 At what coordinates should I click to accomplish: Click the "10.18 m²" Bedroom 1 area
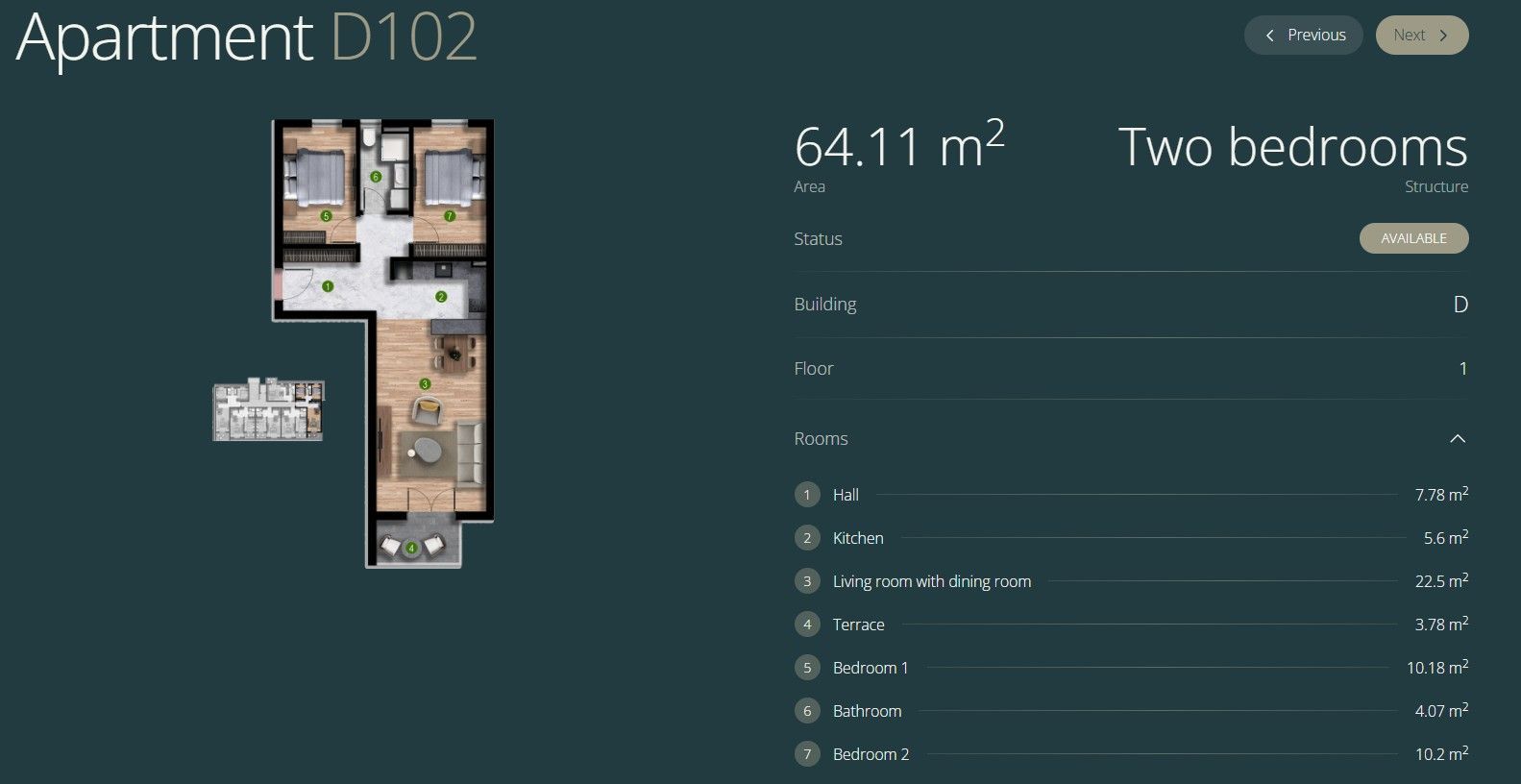(x=1437, y=667)
